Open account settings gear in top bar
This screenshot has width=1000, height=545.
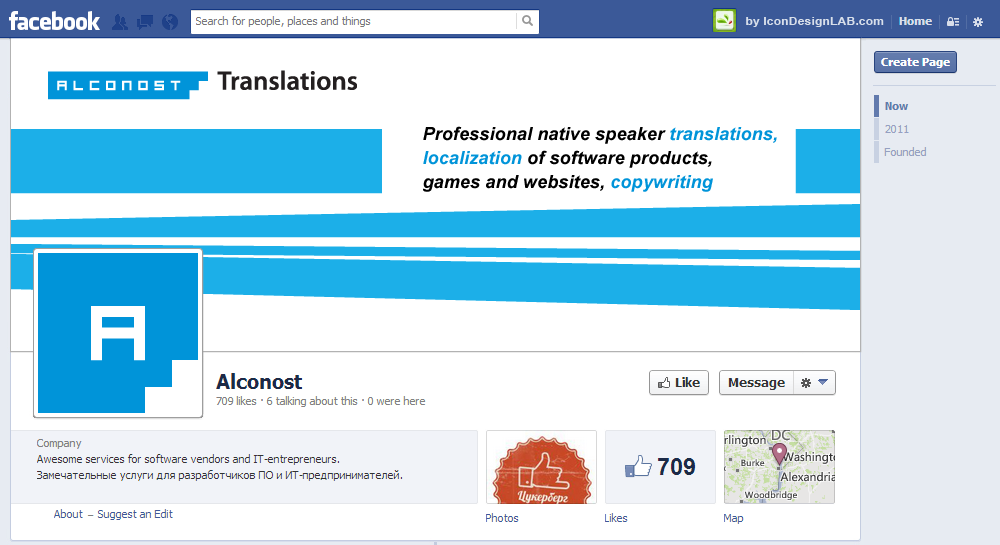click(x=978, y=21)
